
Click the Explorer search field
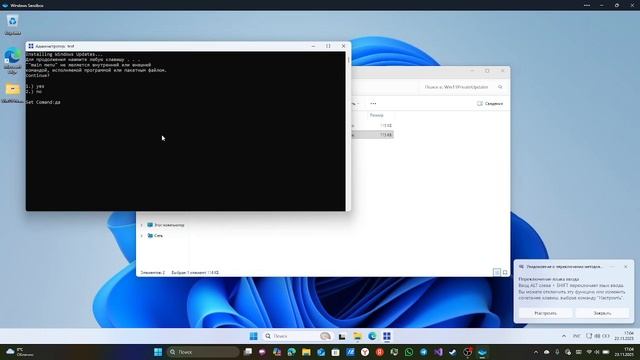[461, 87]
